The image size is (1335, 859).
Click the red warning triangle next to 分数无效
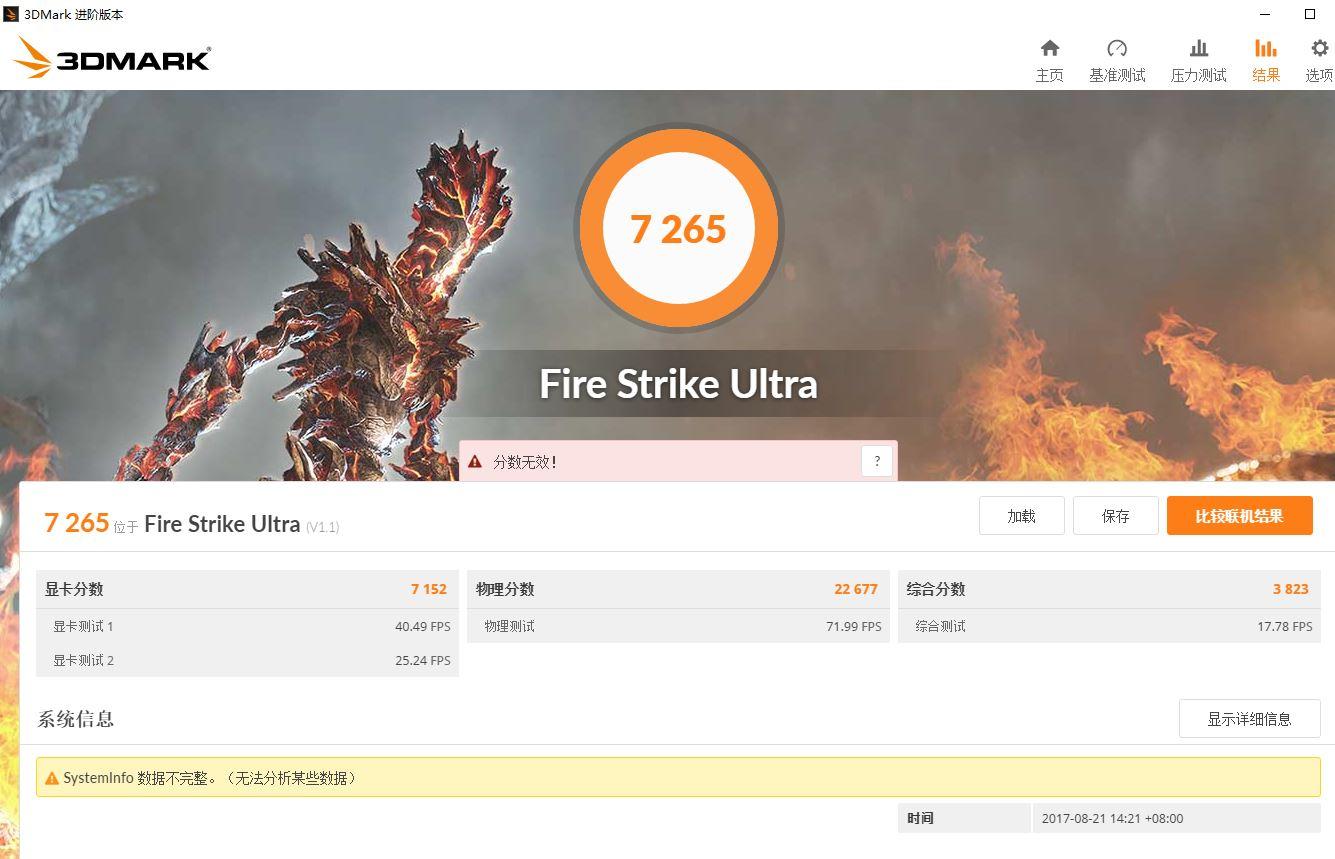475,461
